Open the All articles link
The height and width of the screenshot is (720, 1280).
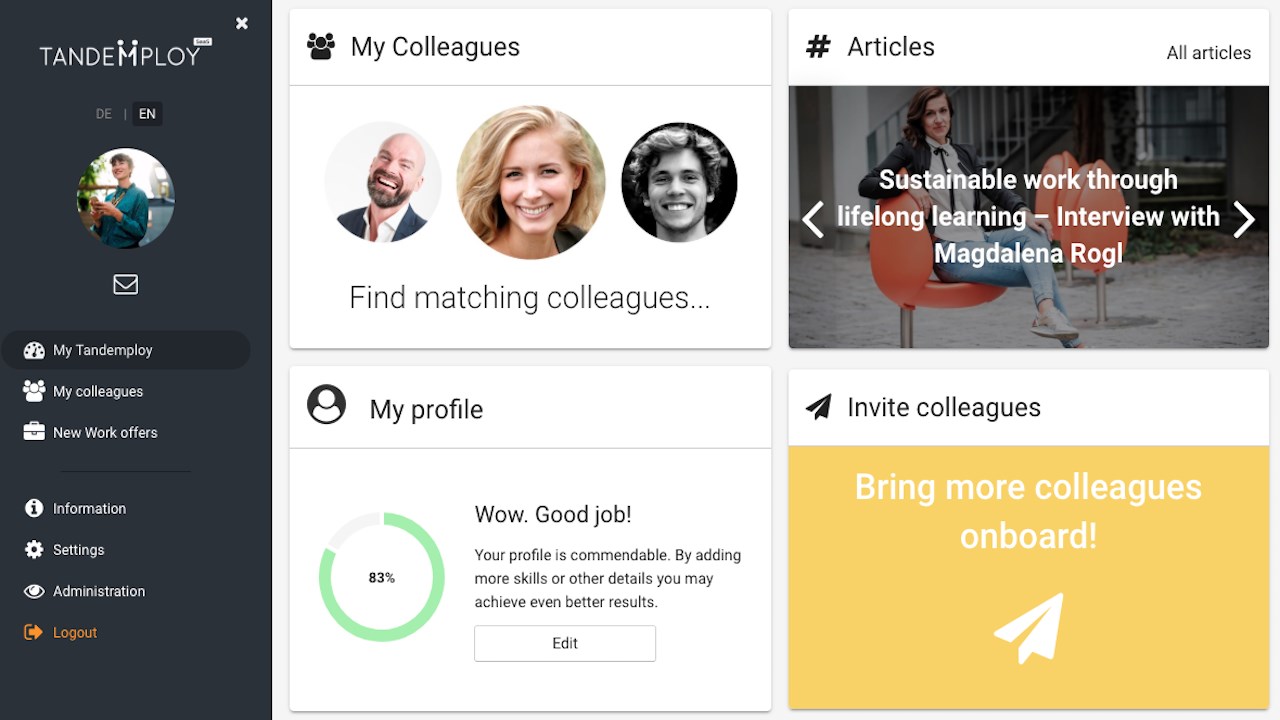(1208, 53)
